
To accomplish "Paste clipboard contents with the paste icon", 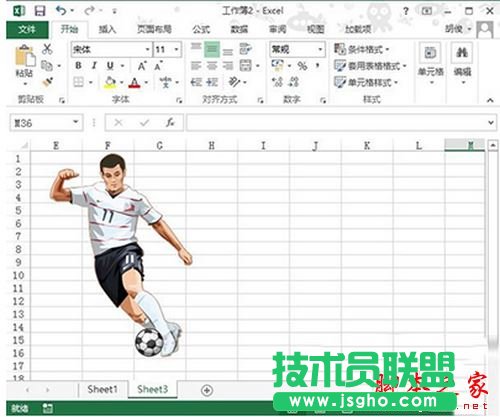I will pos(25,55).
